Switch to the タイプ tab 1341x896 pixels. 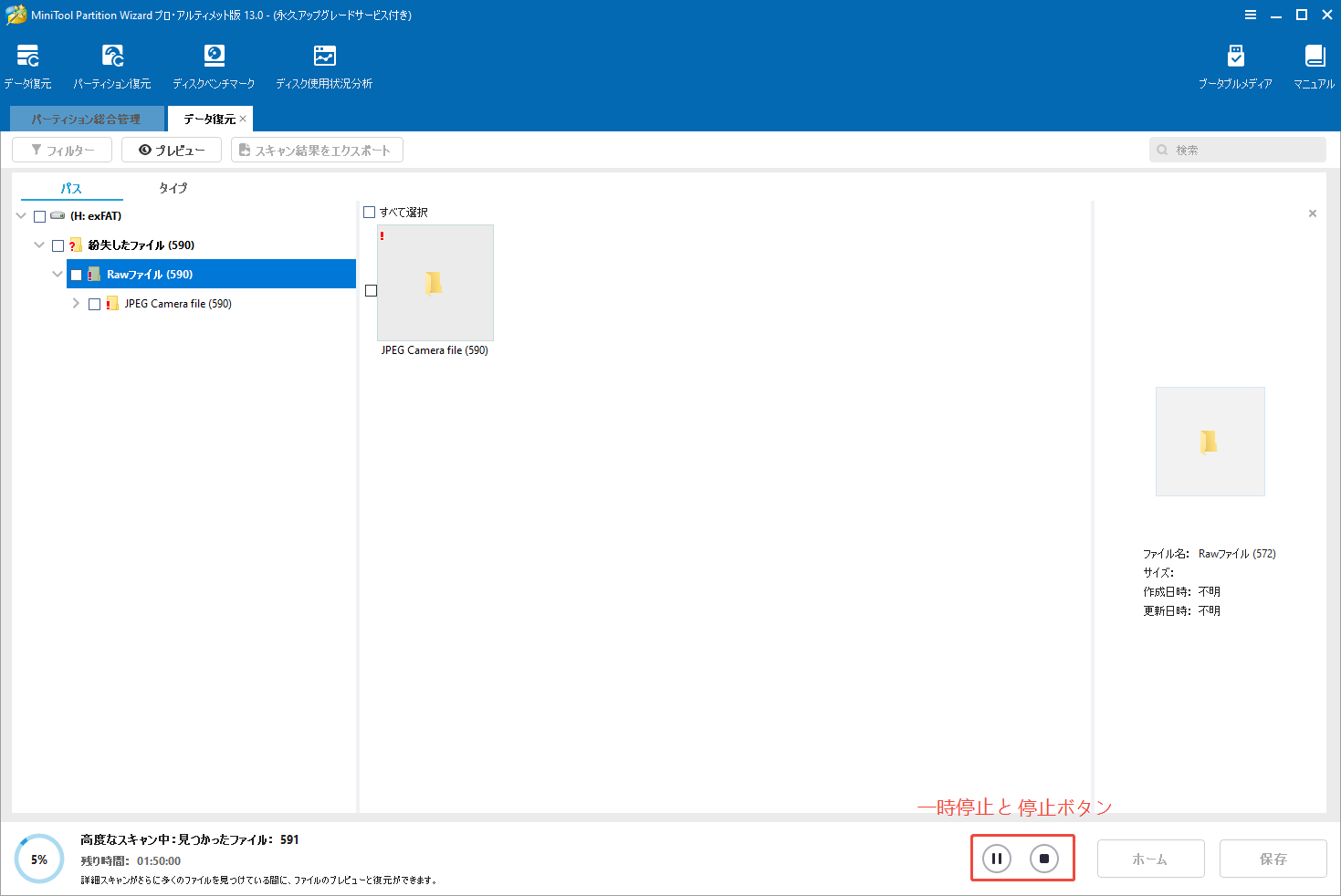point(173,188)
